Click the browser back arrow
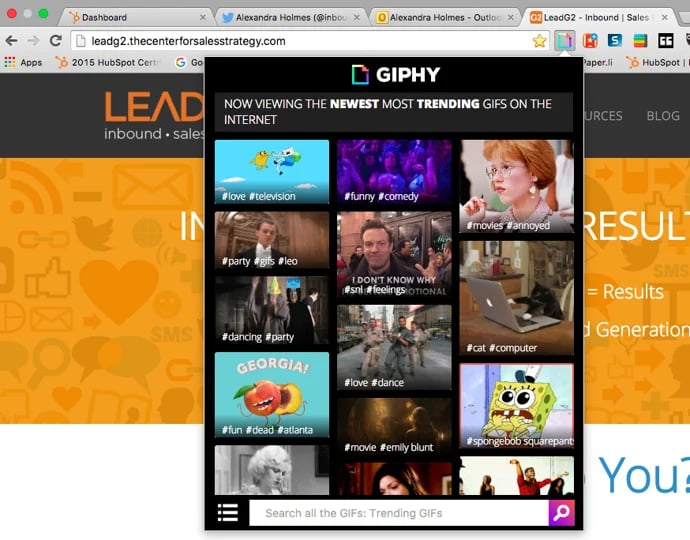 (12, 41)
